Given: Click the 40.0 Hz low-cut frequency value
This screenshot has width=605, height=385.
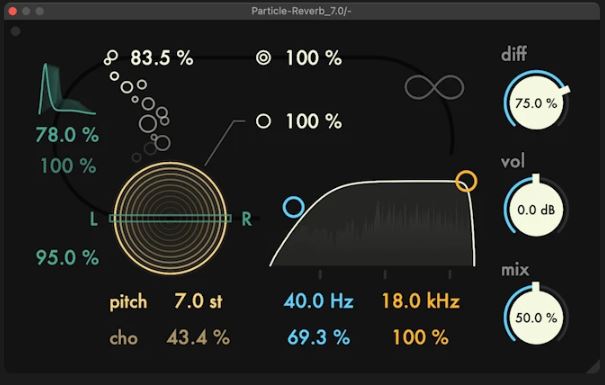Looking at the screenshot, I should click(319, 301).
